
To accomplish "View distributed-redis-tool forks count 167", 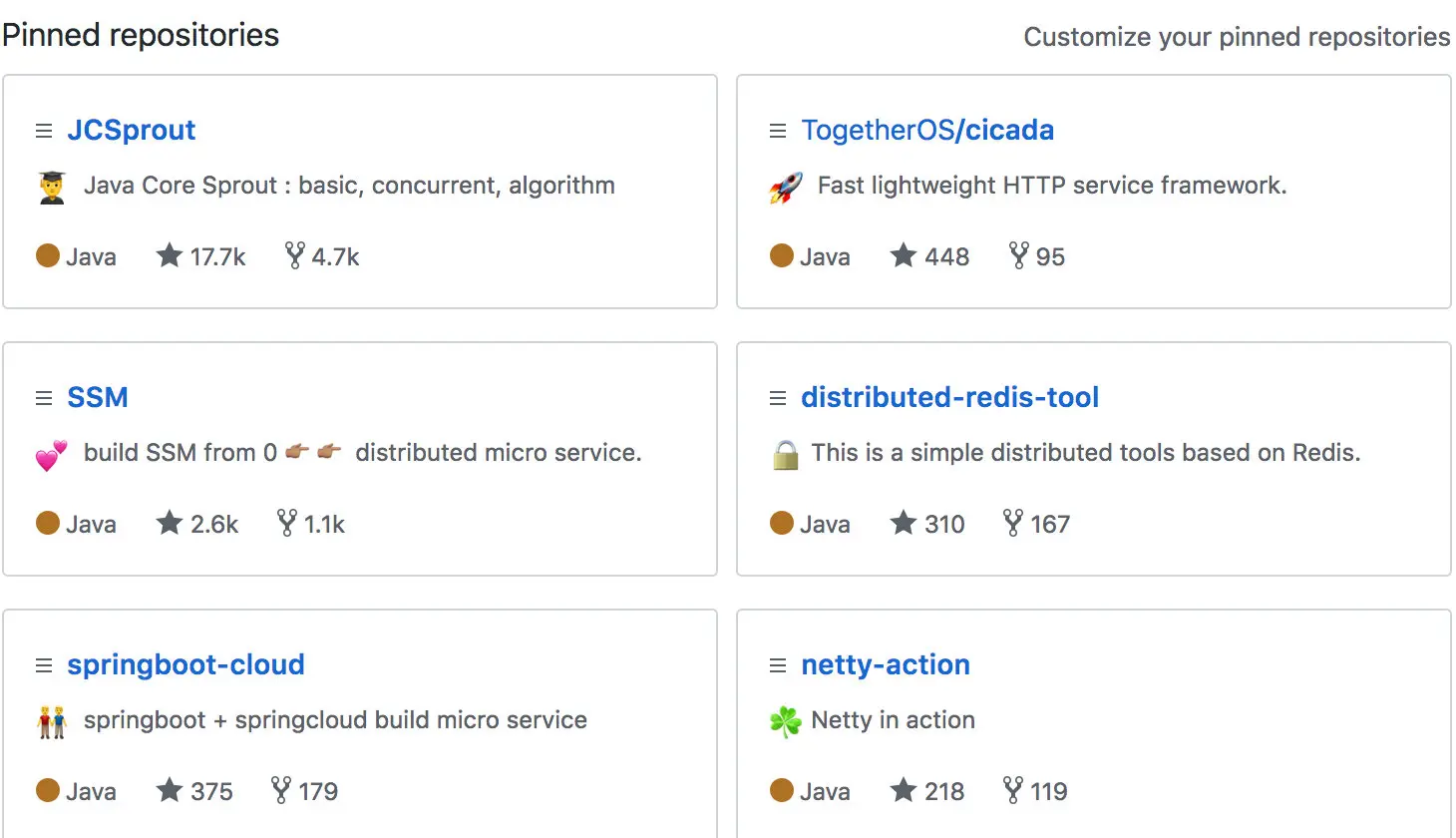I will pos(1037,524).
